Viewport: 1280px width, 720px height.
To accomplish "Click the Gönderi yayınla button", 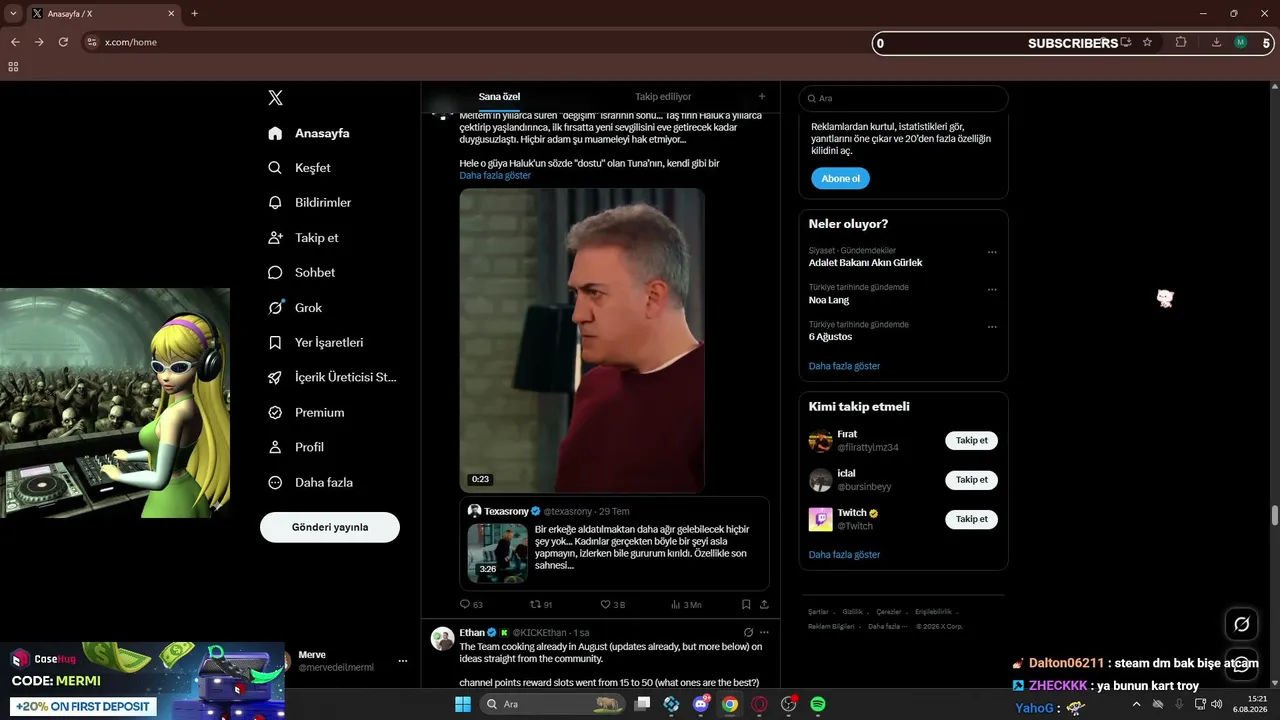I will 330,527.
